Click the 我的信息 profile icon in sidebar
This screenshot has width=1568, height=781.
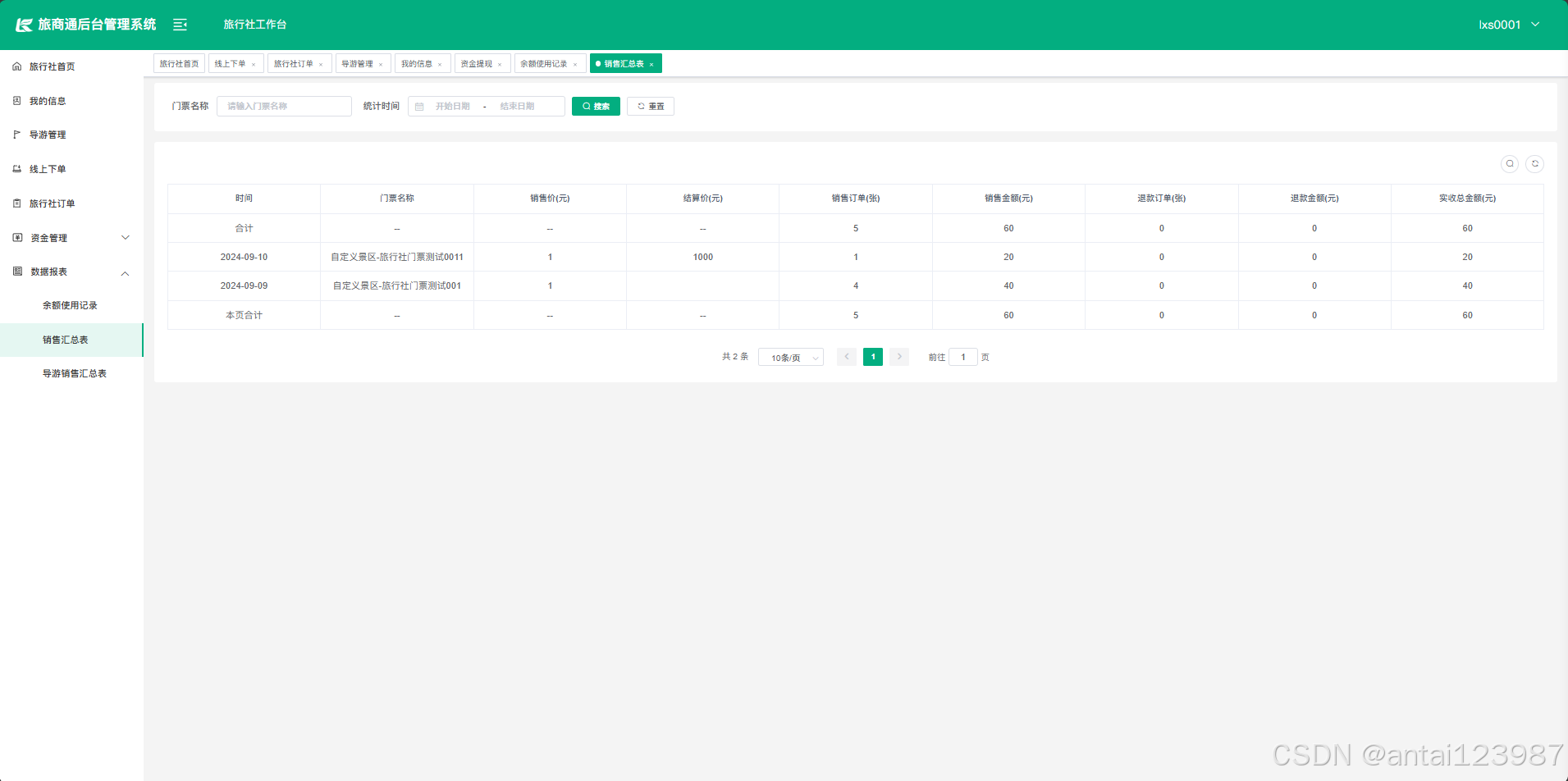point(16,101)
